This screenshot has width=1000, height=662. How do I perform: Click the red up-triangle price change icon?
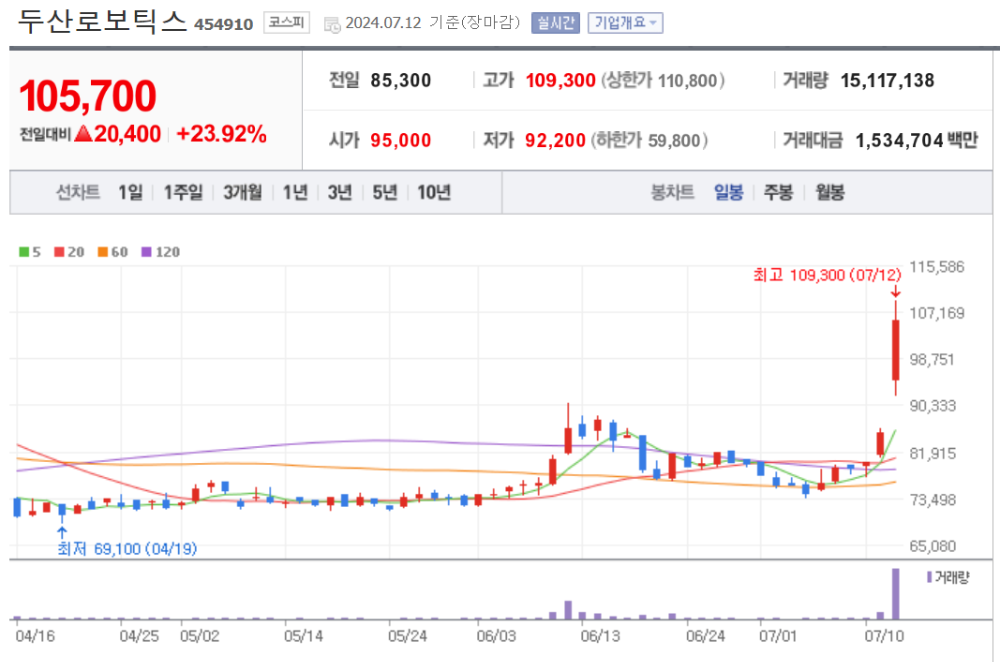(84, 133)
